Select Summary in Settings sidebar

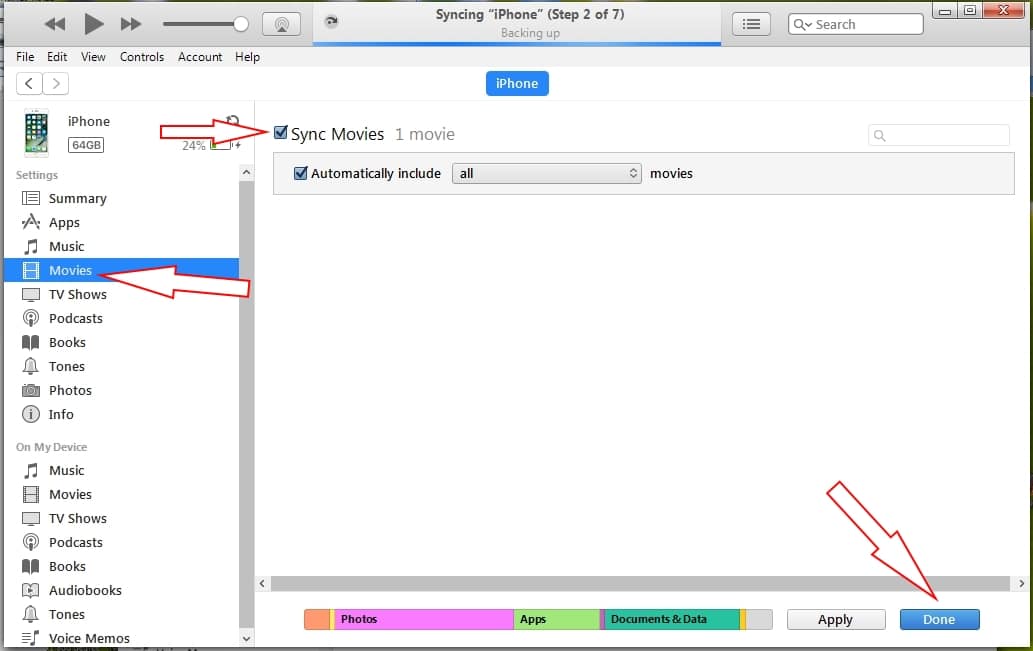pyautogui.click(x=122, y=198)
